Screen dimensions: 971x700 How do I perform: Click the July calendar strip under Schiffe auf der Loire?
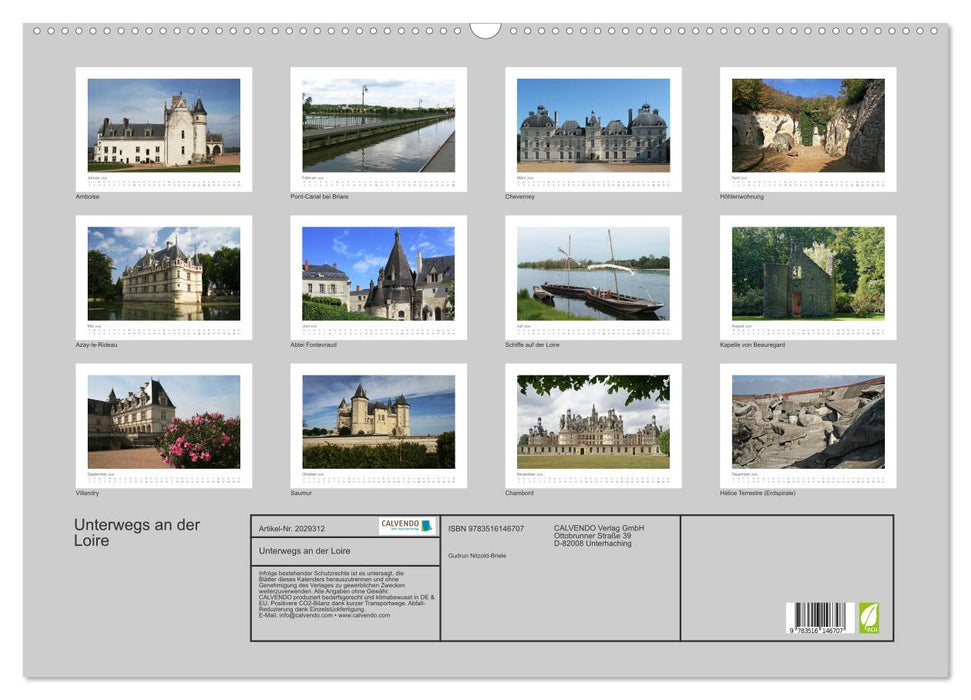[595, 330]
